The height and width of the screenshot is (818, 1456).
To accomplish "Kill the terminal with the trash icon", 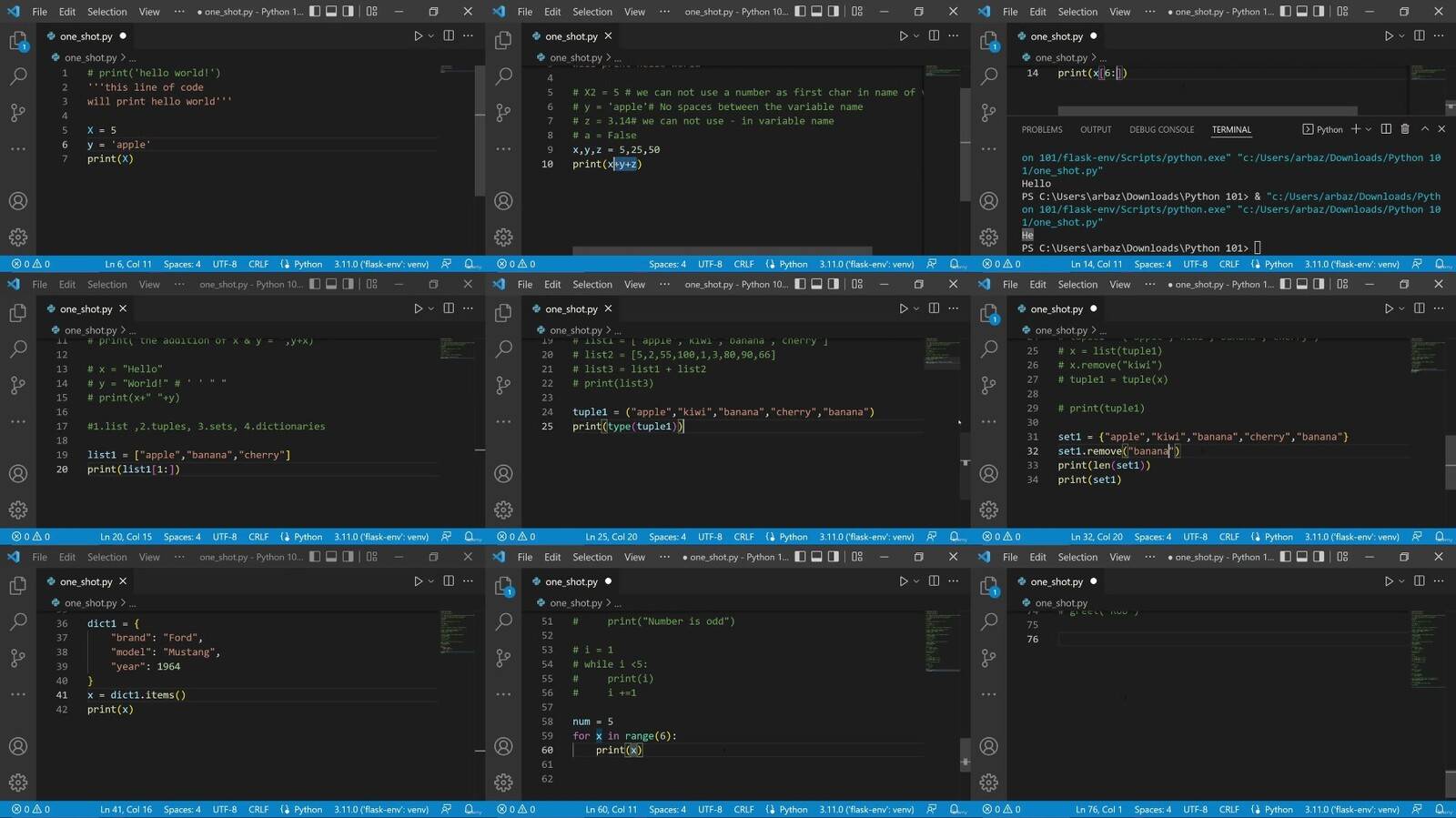I will [x=1405, y=129].
